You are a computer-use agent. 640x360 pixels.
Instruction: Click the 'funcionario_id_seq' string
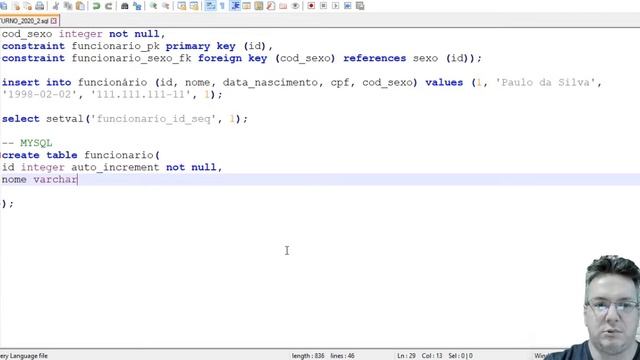[x=153, y=119]
